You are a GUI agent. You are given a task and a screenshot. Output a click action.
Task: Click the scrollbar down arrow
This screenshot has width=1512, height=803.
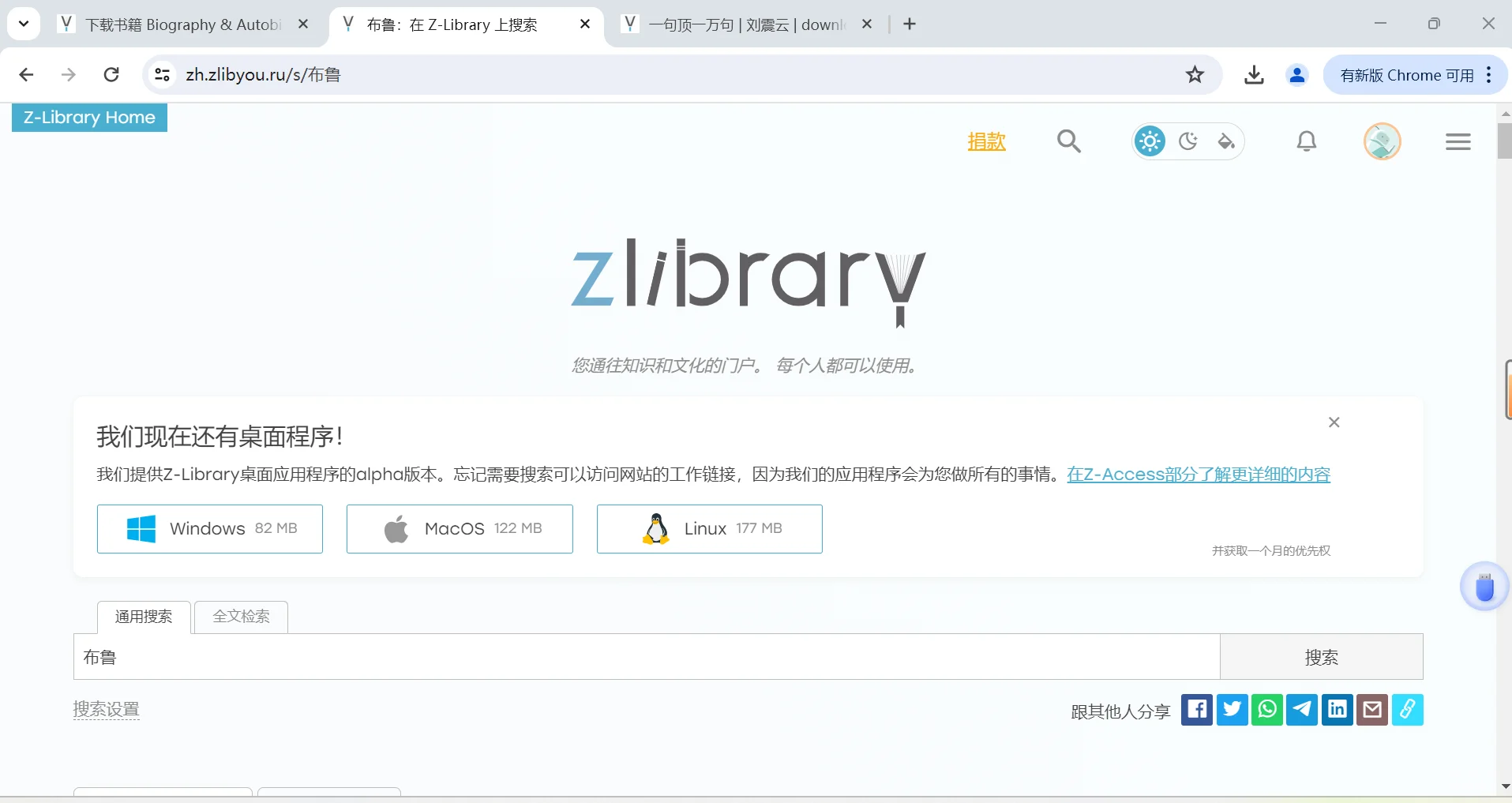1504,787
